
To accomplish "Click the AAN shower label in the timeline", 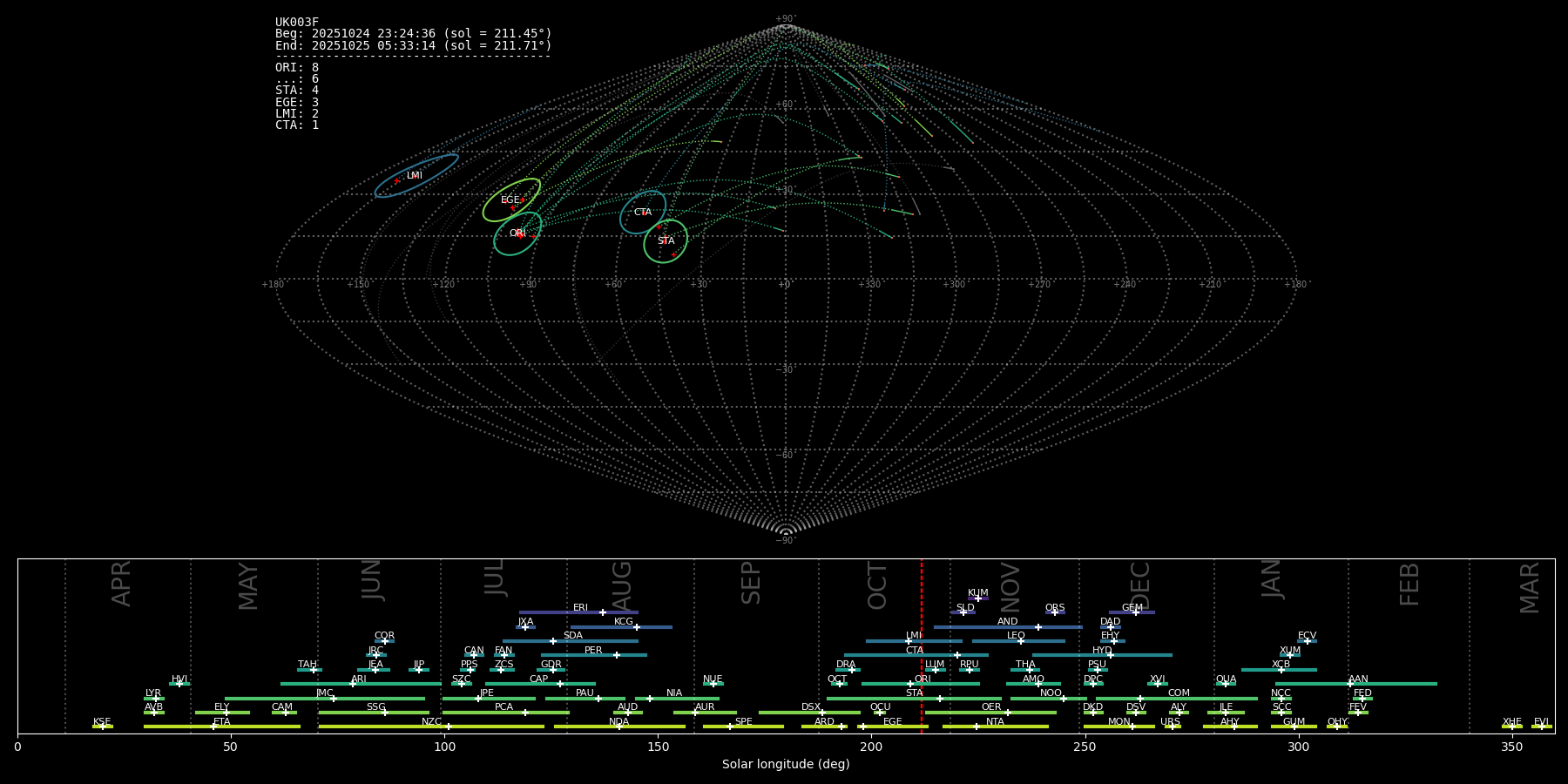I will (1358, 679).
